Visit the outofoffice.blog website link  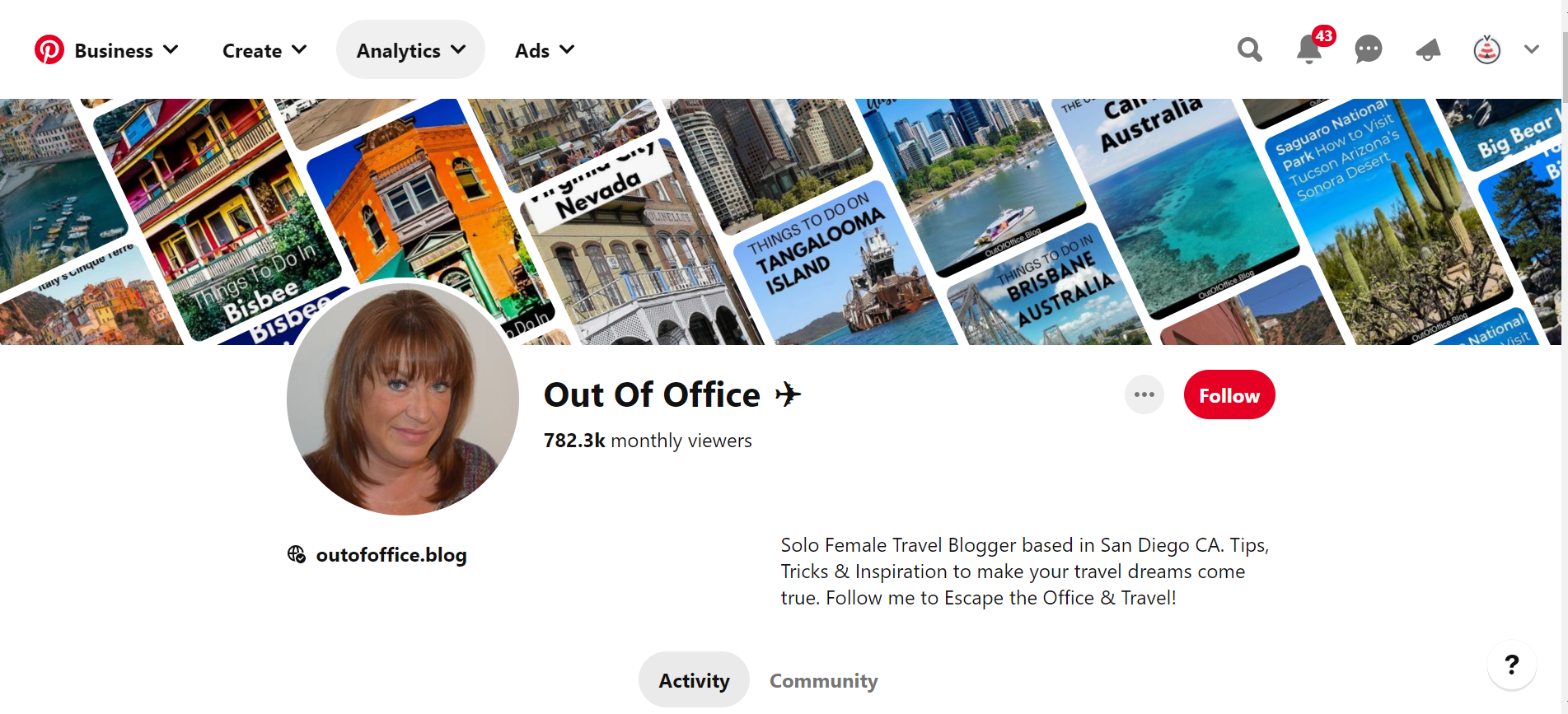pyautogui.click(x=391, y=554)
